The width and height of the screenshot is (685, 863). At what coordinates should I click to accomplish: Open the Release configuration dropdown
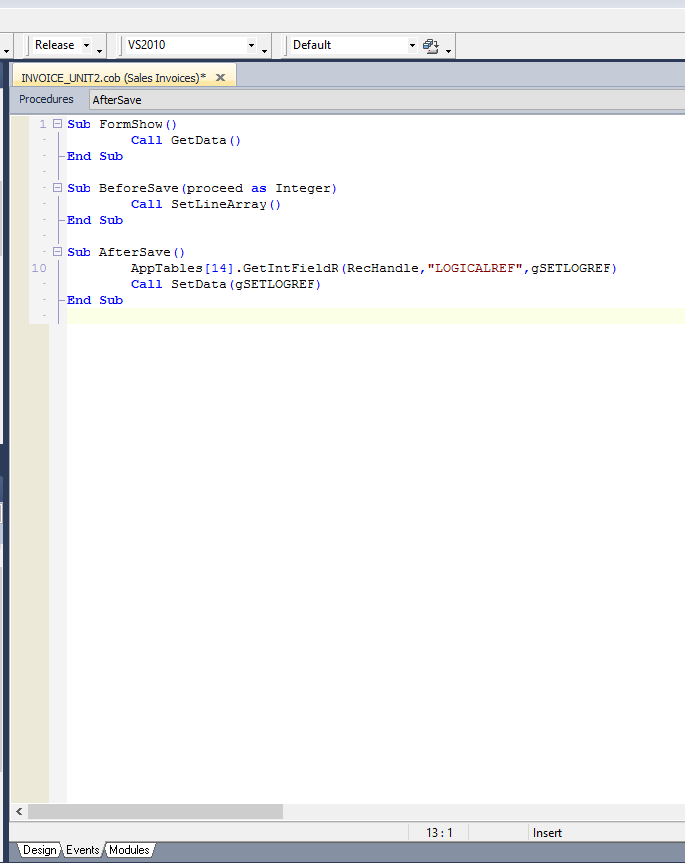[x=86, y=45]
